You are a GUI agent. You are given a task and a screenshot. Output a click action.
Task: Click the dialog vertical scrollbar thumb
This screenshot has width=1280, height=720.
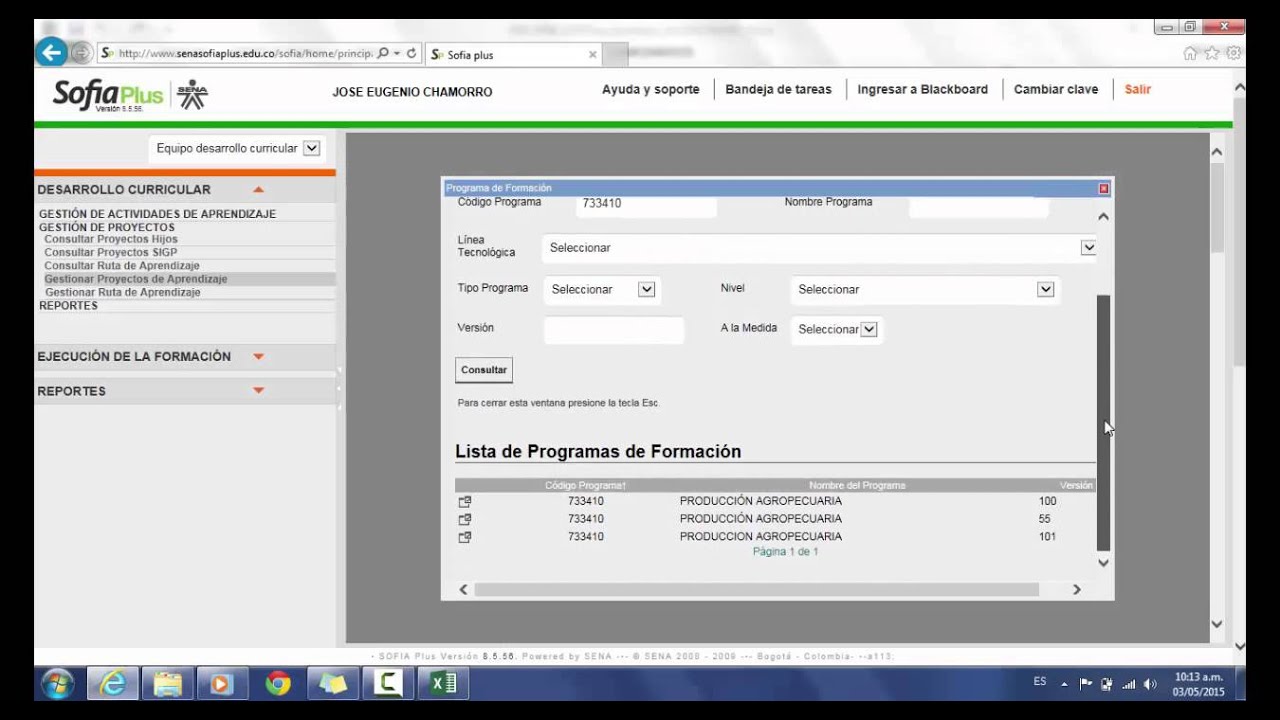(x=1103, y=422)
